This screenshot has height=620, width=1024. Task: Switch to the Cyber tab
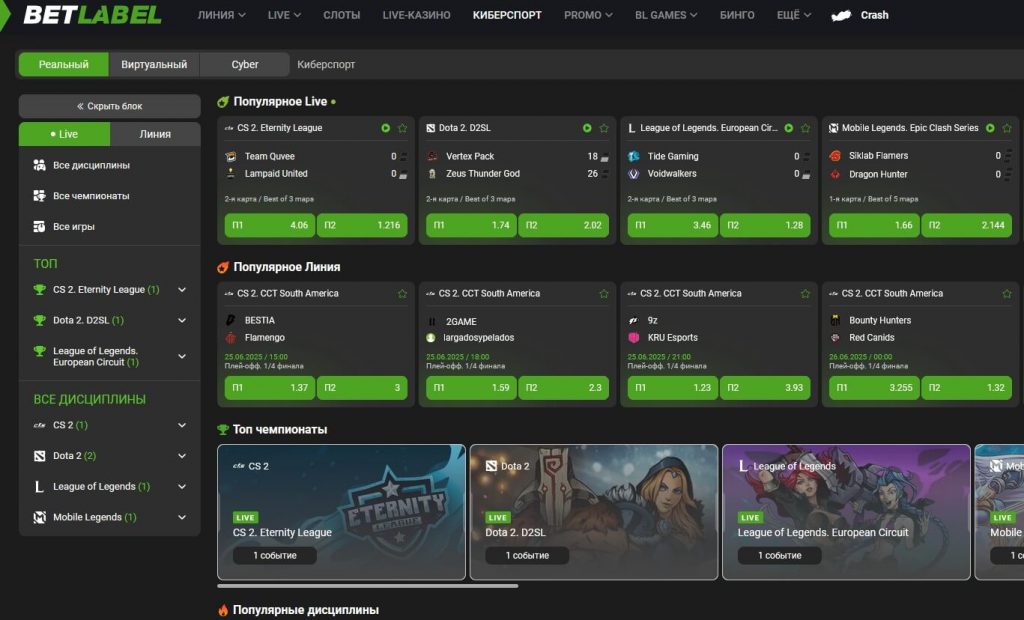pyautogui.click(x=245, y=65)
